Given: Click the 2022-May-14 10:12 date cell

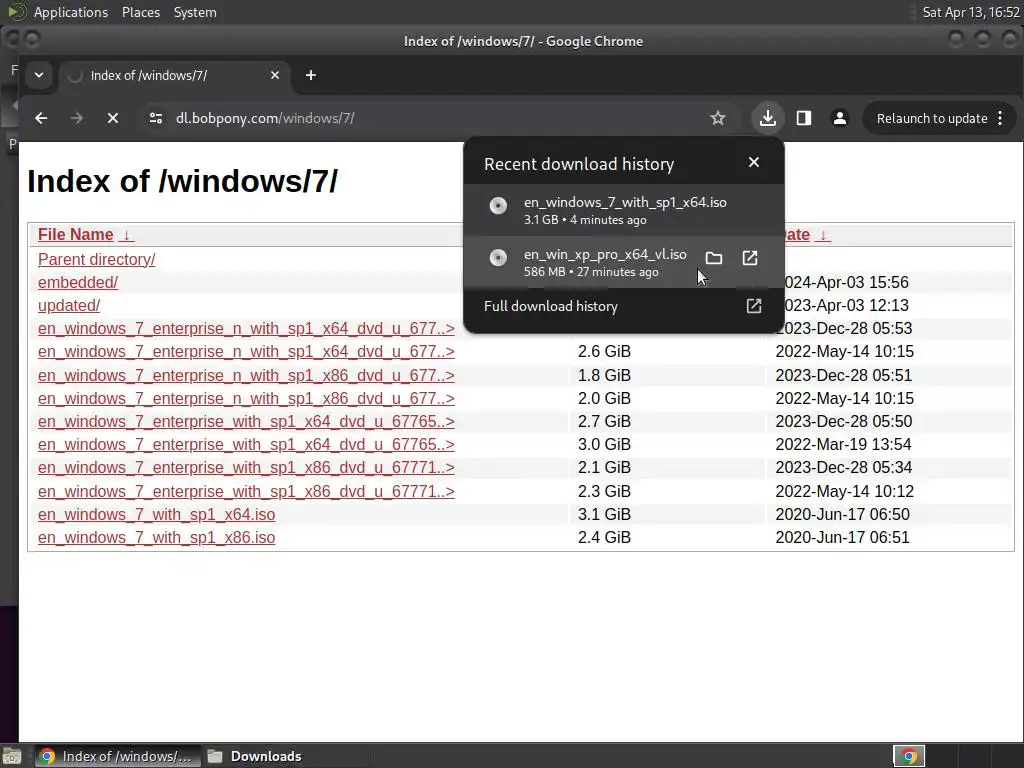Looking at the screenshot, I should point(844,491).
